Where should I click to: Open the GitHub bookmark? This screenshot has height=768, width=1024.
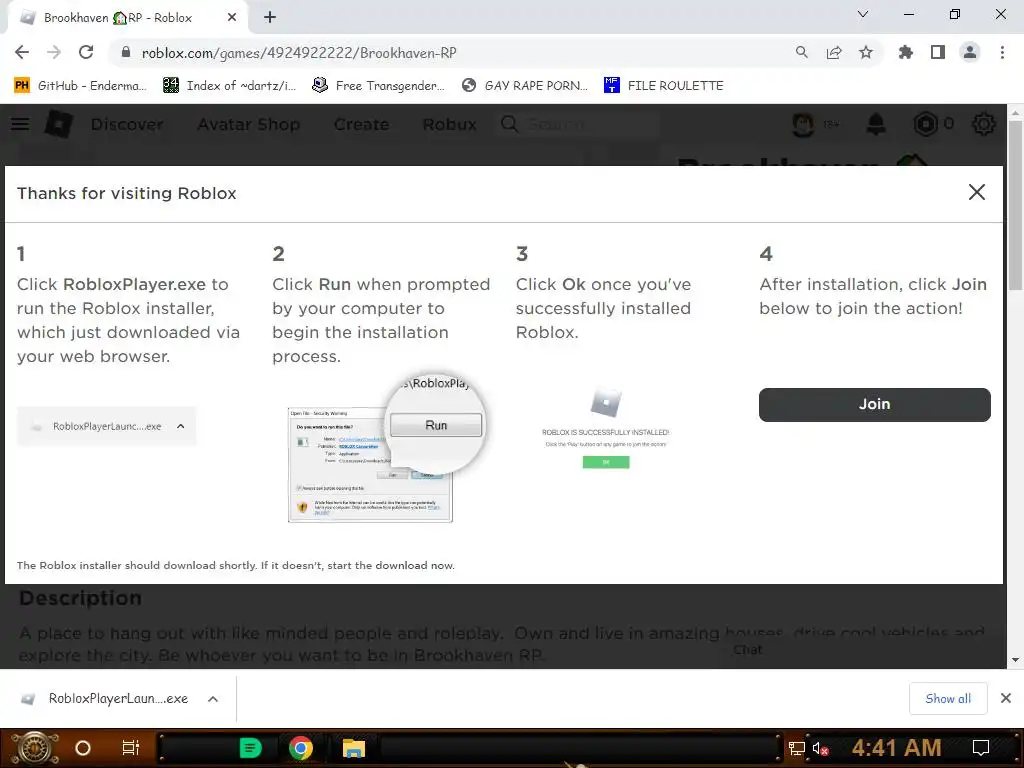[81, 86]
